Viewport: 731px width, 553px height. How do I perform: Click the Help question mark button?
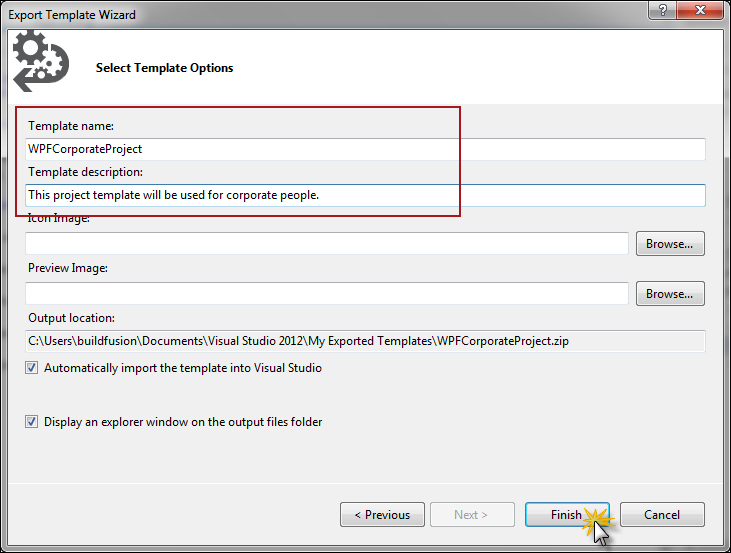662,11
